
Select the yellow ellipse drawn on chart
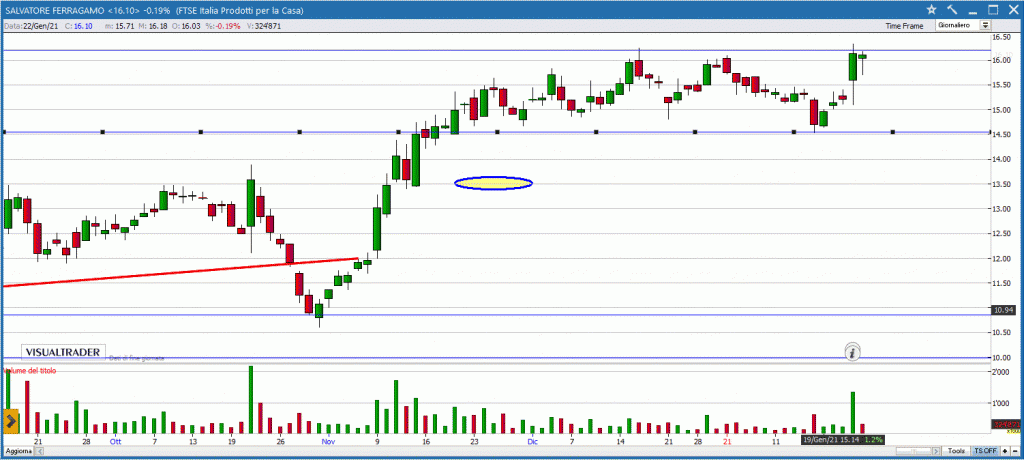[x=494, y=183]
